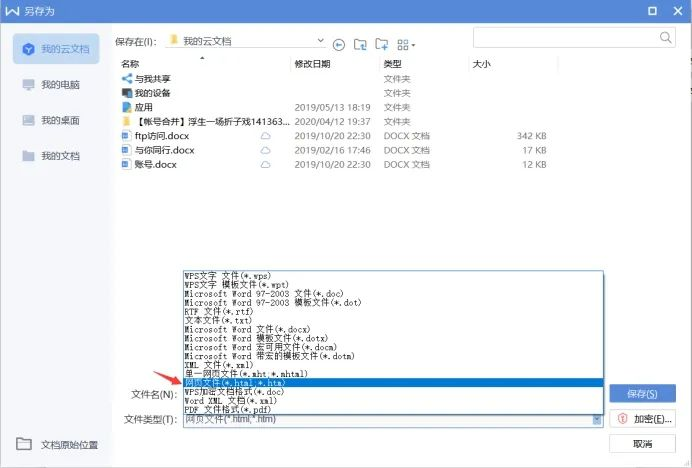Choose 网页文件(*.html;*.htm) highlighted option
692x468 pixels.
point(393,383)
